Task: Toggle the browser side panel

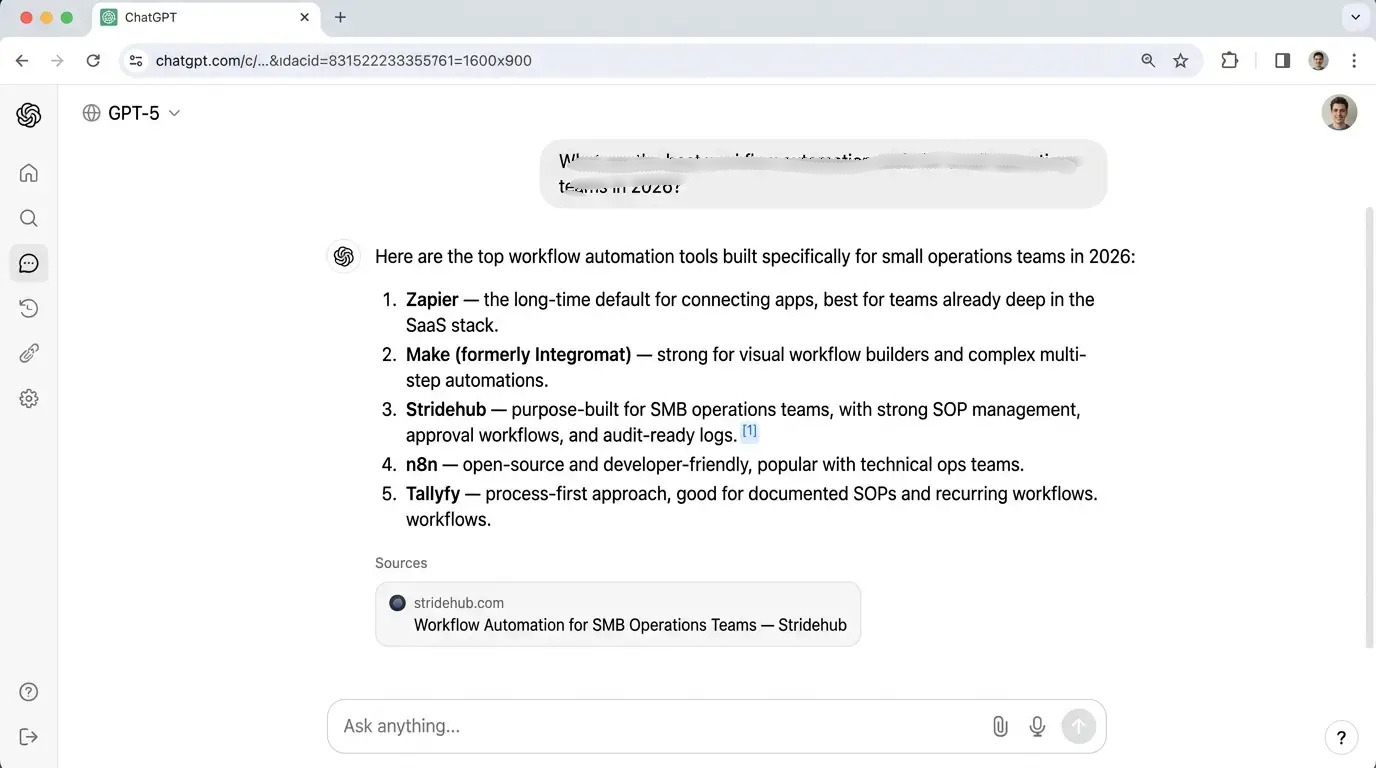Action: click(1282, 61)
